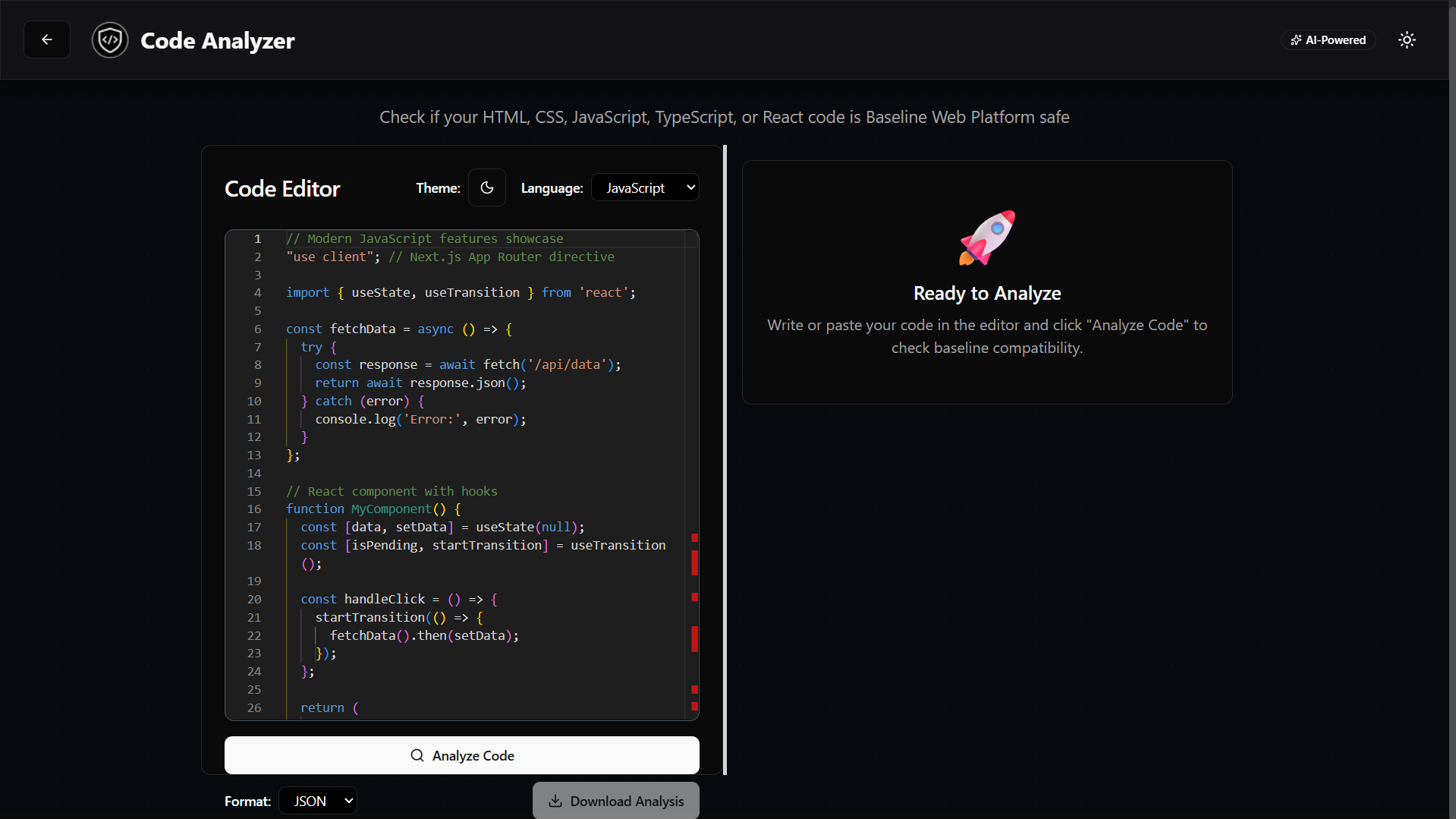The height and width of the screenshot is (819, 1456).
Task: Click the search icon in Analyze Code button
Action: point(417,755)
